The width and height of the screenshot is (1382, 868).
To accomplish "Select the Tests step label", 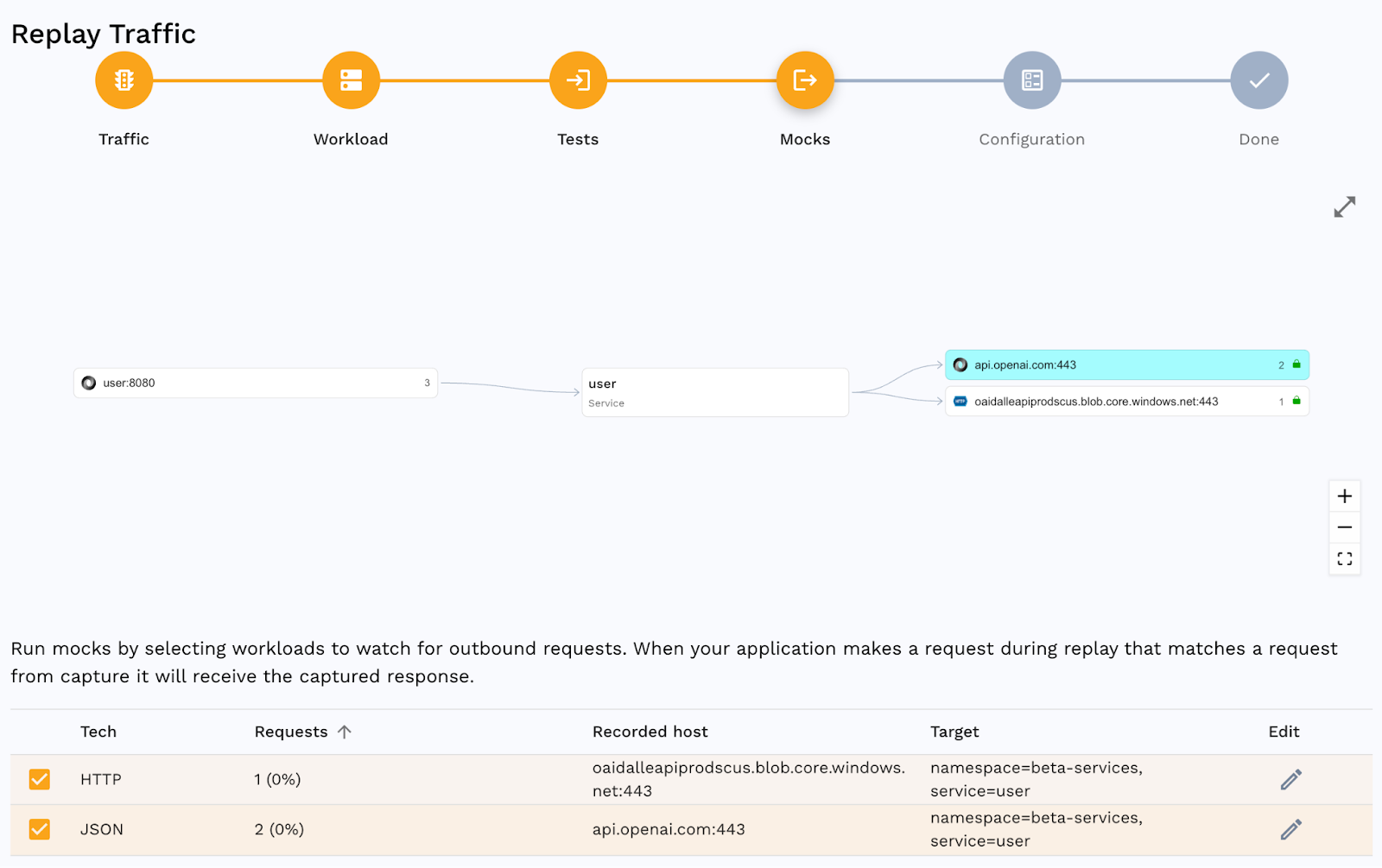I will point(578,139).
